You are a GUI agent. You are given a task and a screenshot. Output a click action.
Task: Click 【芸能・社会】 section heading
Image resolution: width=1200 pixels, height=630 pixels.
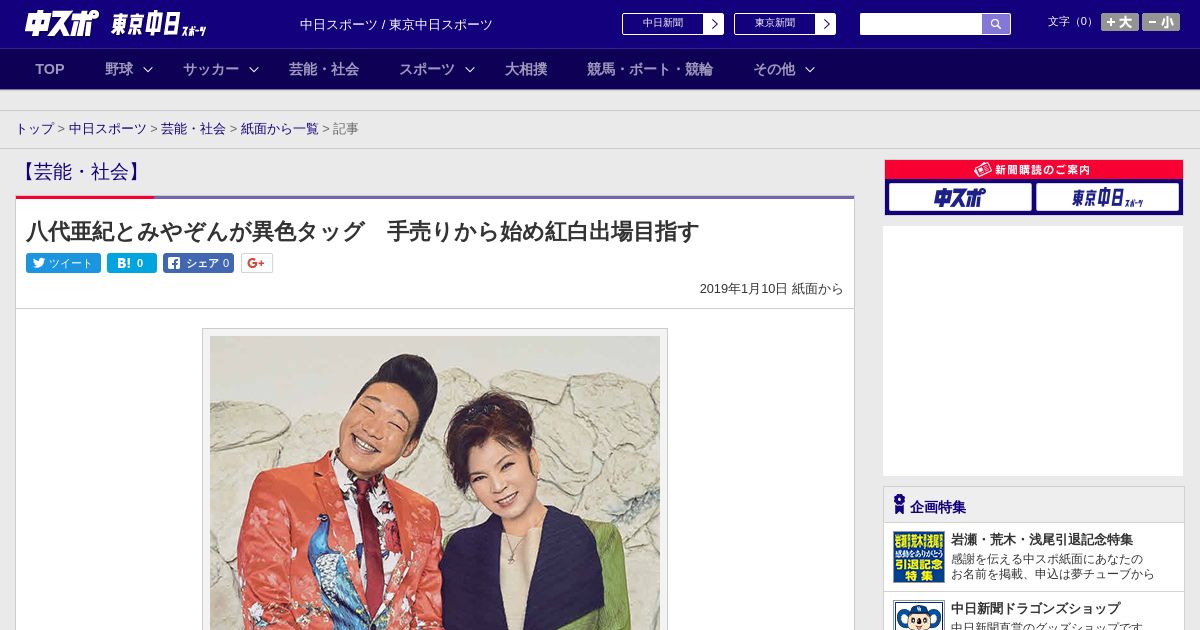click(81, 172)
